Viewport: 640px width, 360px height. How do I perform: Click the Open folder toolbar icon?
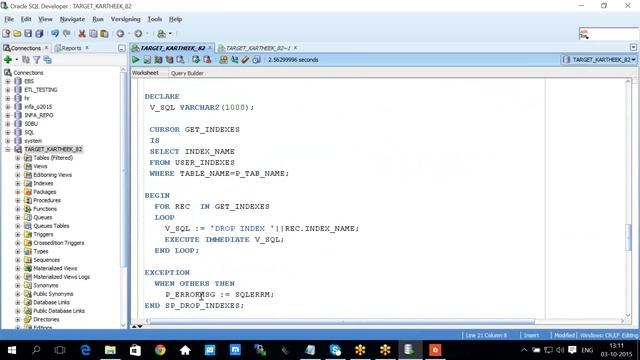pos(17,34)
